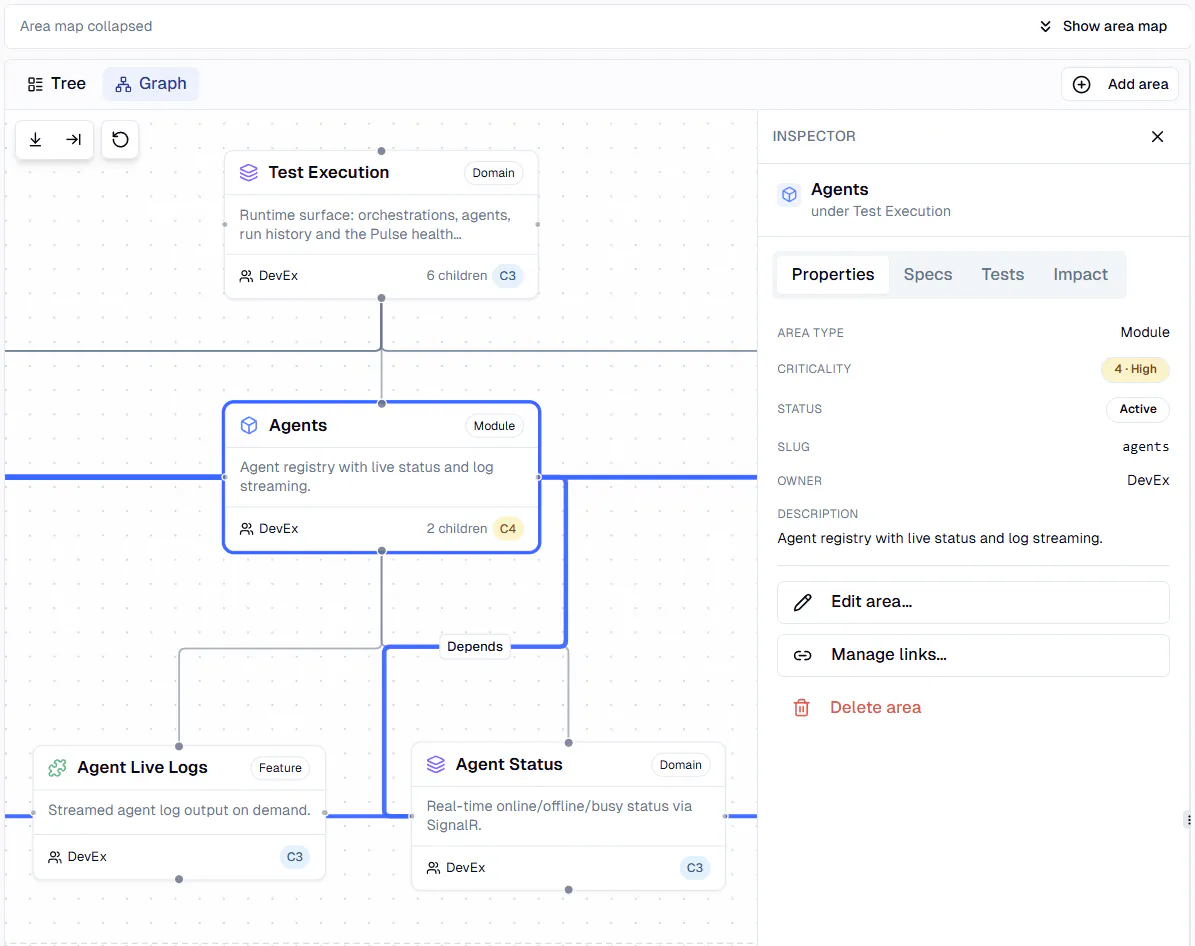Click the '6 children' label
The image size is (1195, 946).
pyautogui.click(x=457, y=276)
